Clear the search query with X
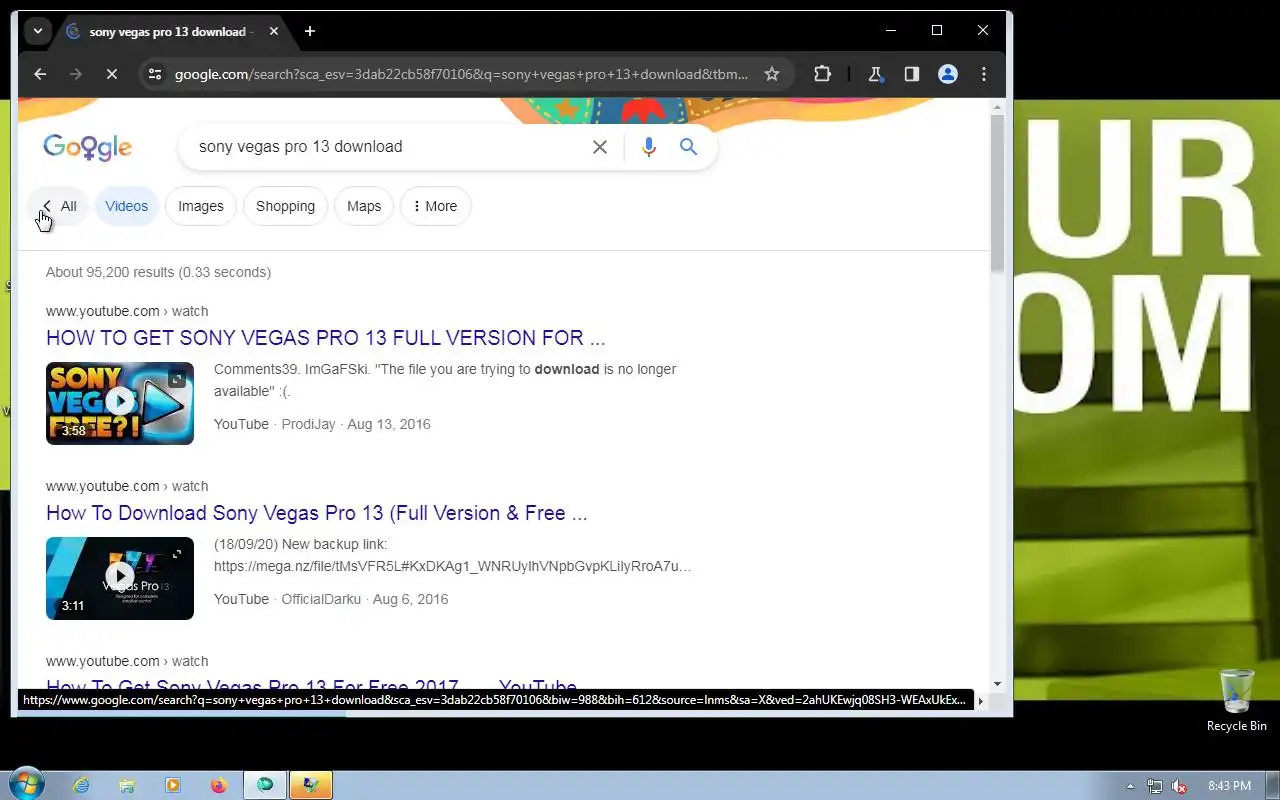The height and width of the screenshot is (800, 1280). (x=600, y=147)
